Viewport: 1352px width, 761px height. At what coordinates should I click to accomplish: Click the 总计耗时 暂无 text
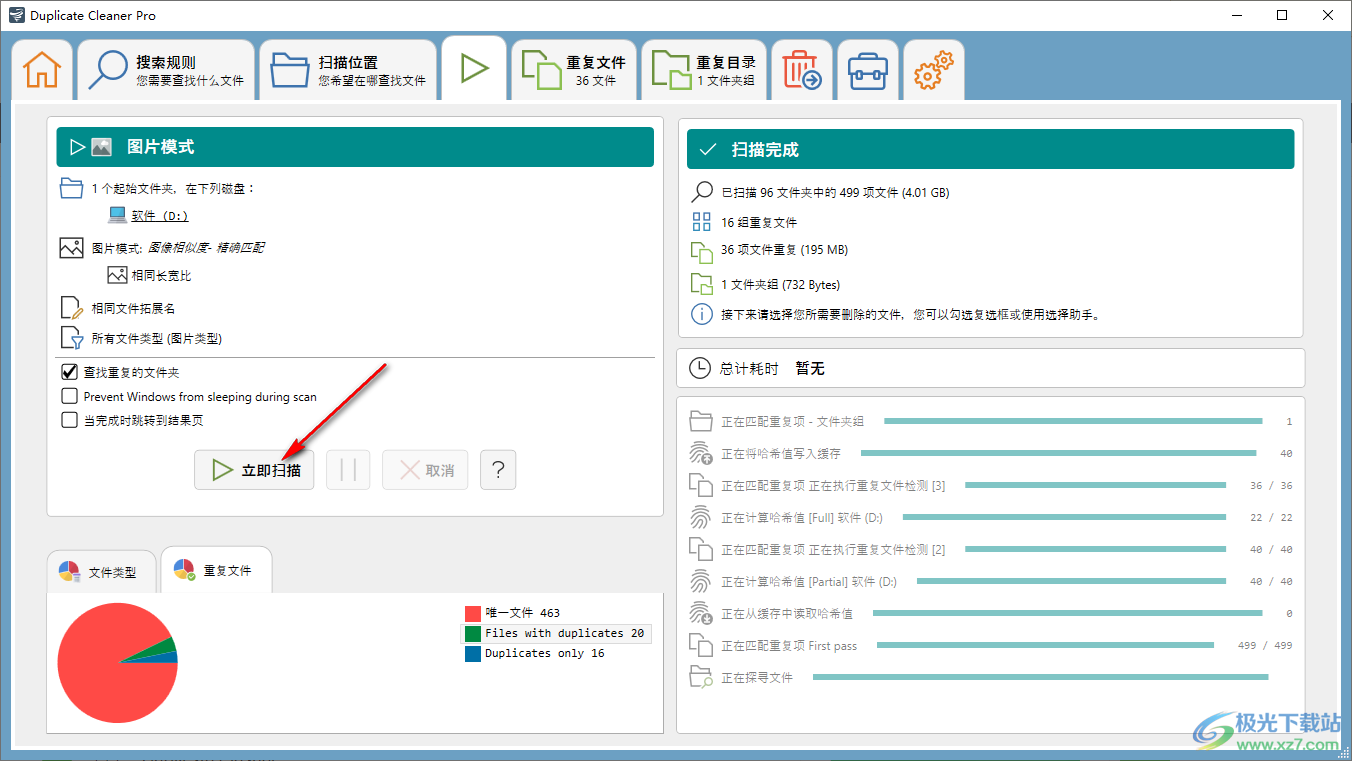pos(772,369)
